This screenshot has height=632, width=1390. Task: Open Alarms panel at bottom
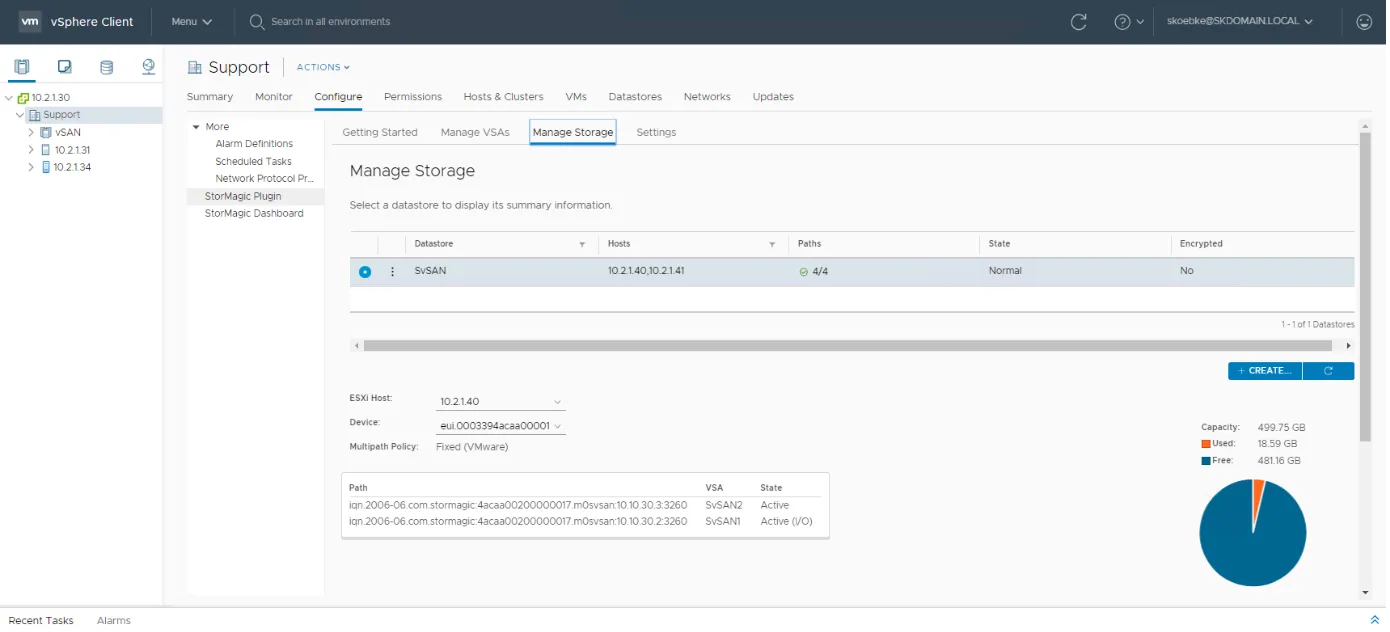[x=114, y=620]
